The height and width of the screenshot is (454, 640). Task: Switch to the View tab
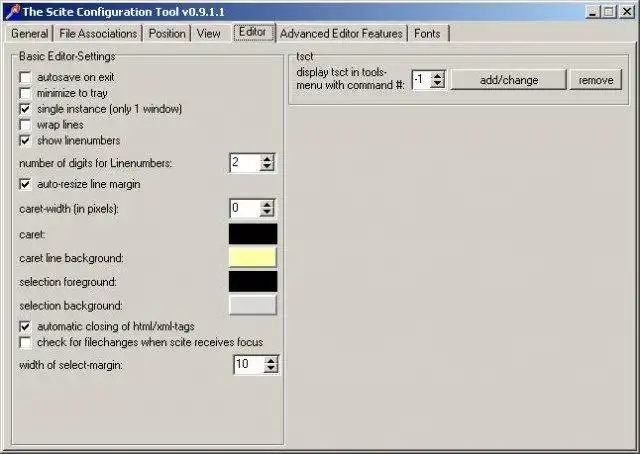[x=209, y=33]
